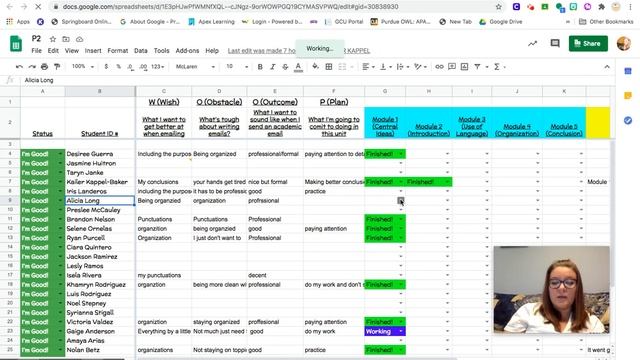Undo the last action in toolbar
This screenshot has width=640, height=360.
19,67
